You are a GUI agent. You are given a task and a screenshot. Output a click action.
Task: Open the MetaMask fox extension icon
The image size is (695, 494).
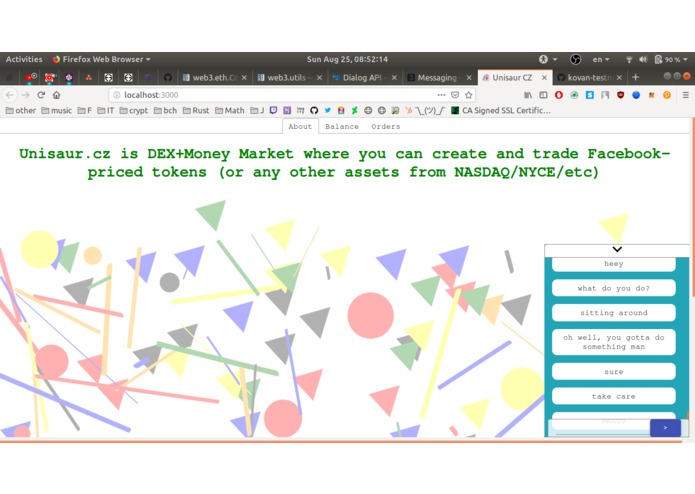point(652,95)
